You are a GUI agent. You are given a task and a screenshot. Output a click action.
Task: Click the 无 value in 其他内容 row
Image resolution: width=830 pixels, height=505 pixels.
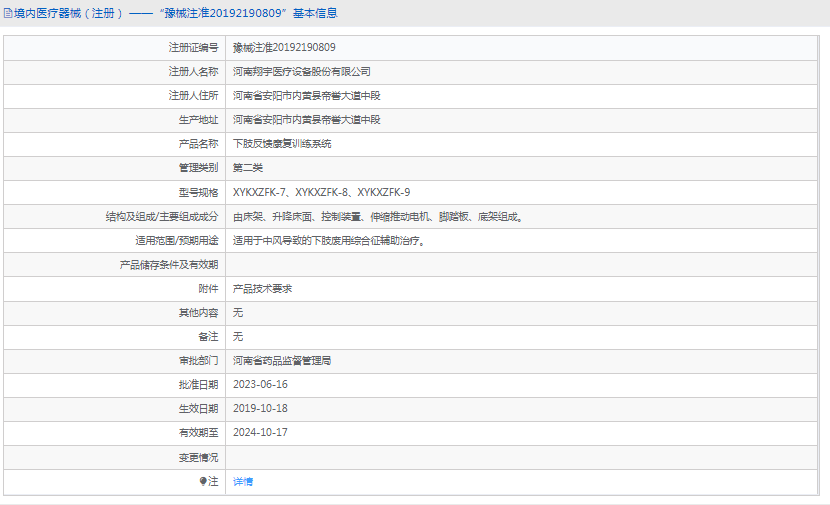pos(238,313)
